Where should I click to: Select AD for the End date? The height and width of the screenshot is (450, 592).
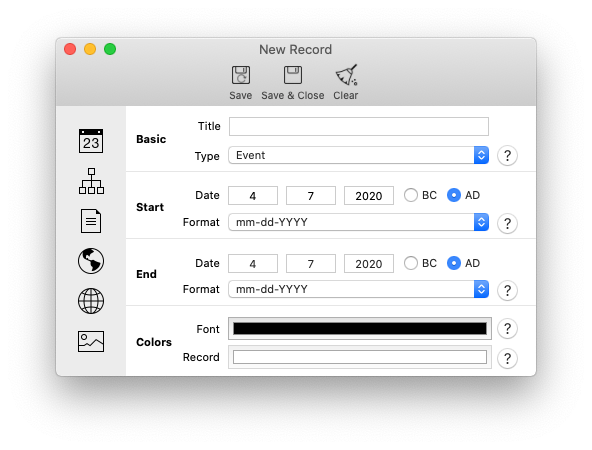pyautogui.click(x=454, y=263)
